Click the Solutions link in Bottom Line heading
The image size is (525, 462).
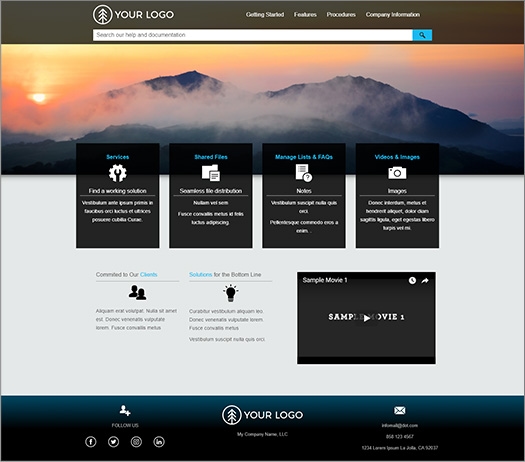[x=201, y=275]
